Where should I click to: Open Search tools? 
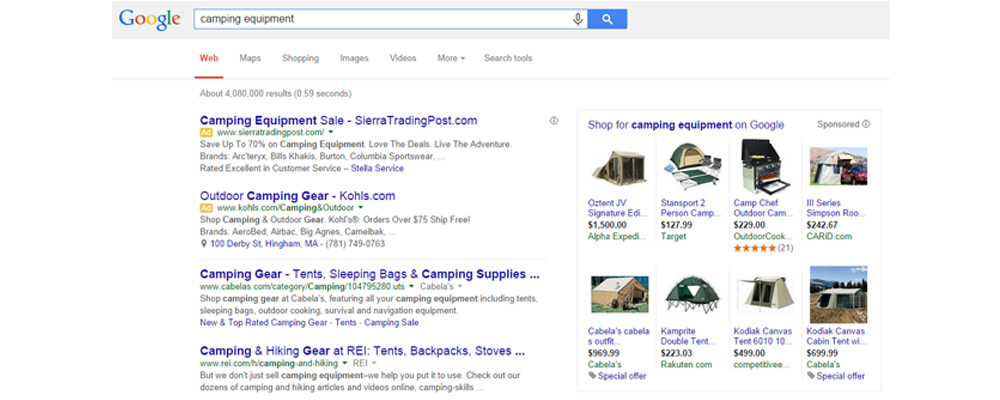pyautogui.click(x=508, y=58)
